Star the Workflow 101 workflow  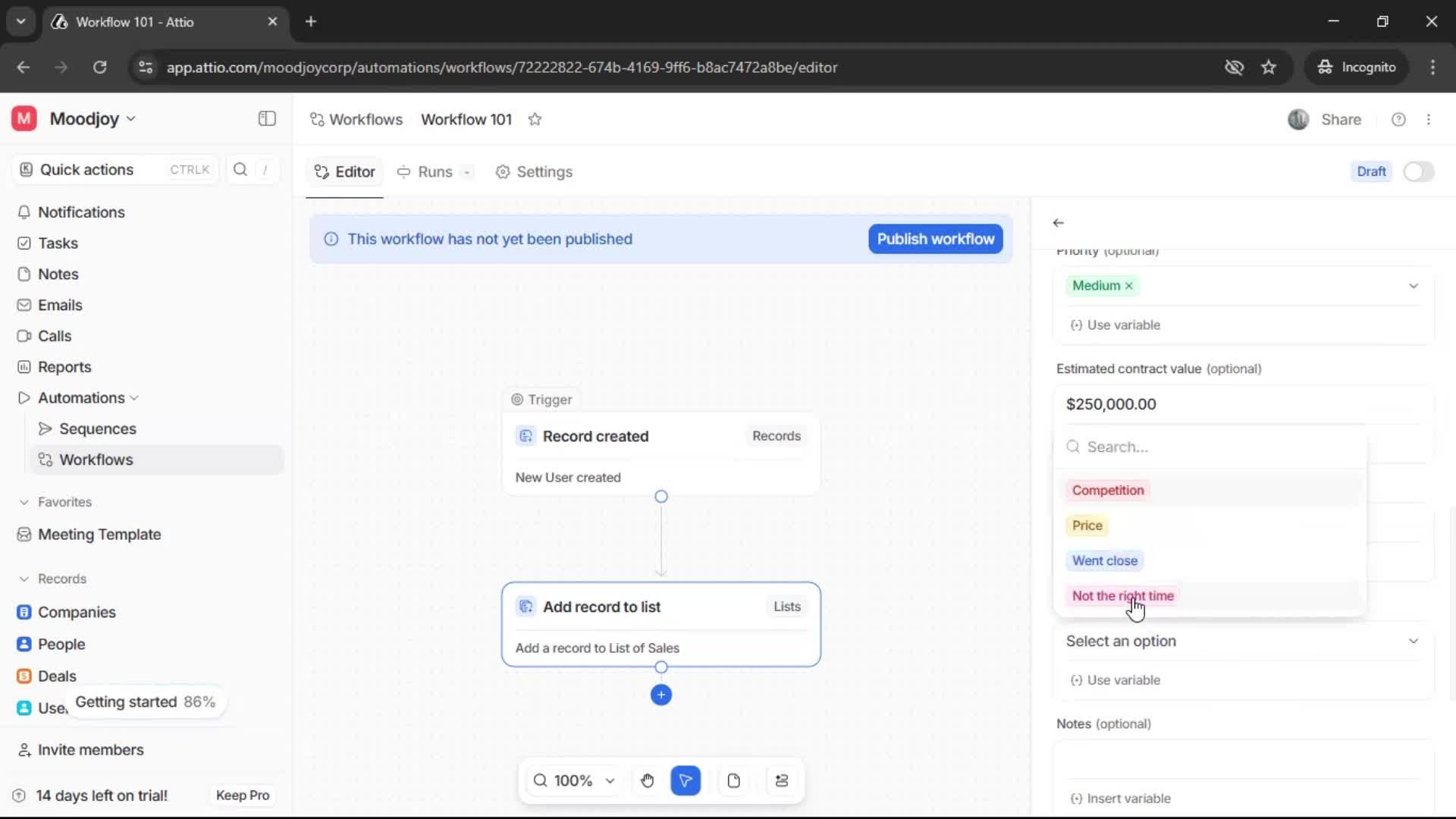pos(535,119)
